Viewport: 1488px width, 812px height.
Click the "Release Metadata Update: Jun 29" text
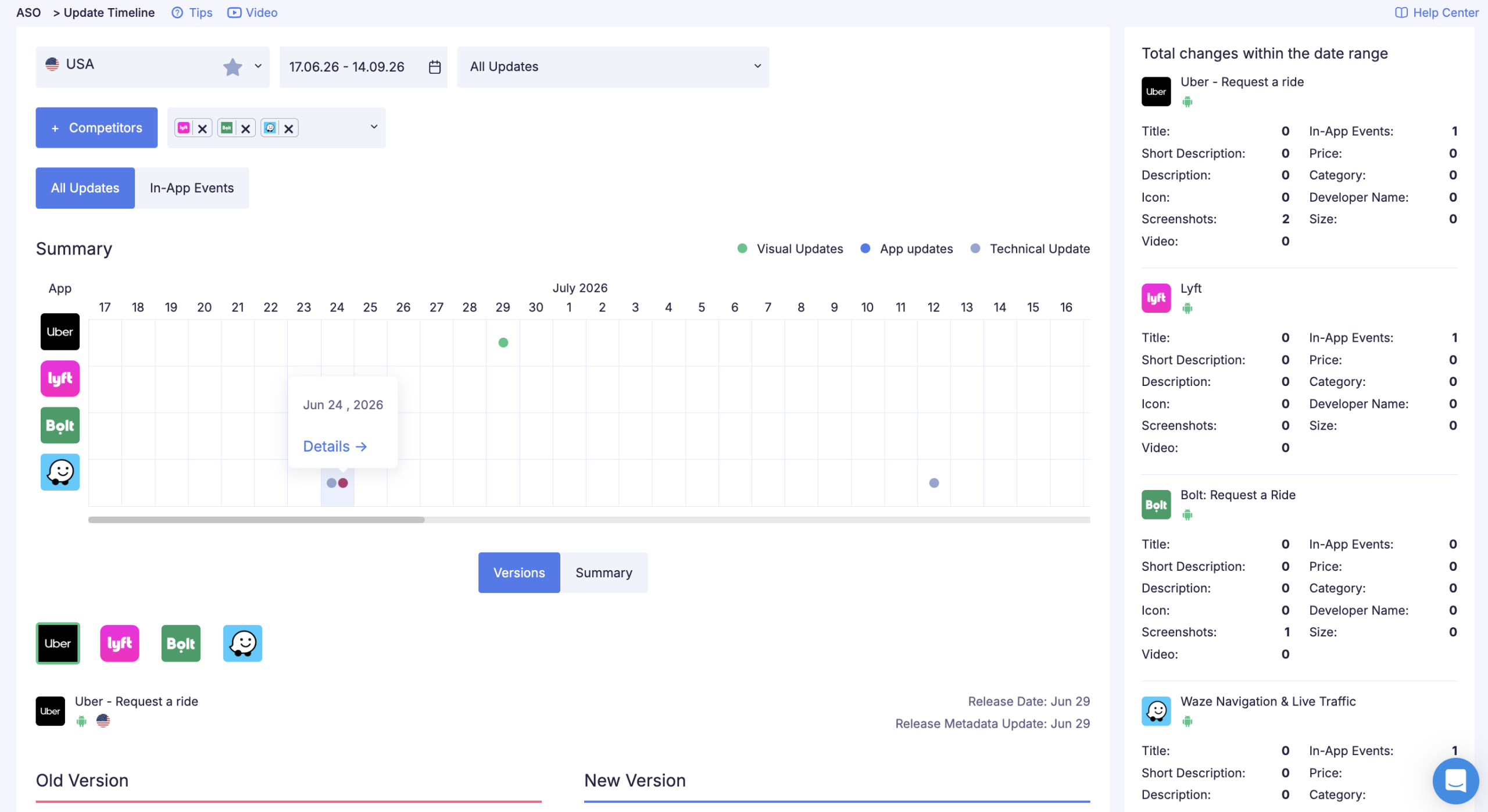[993, 724]
